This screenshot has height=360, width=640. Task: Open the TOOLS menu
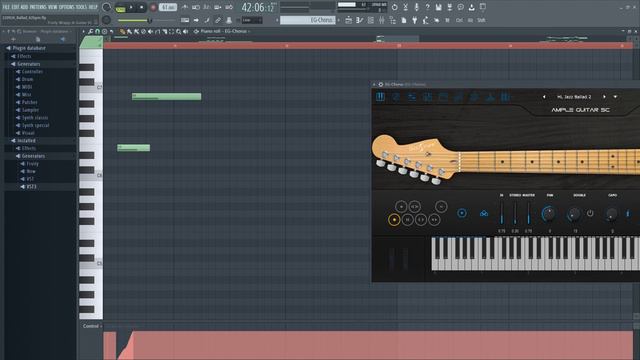[81, 7]
